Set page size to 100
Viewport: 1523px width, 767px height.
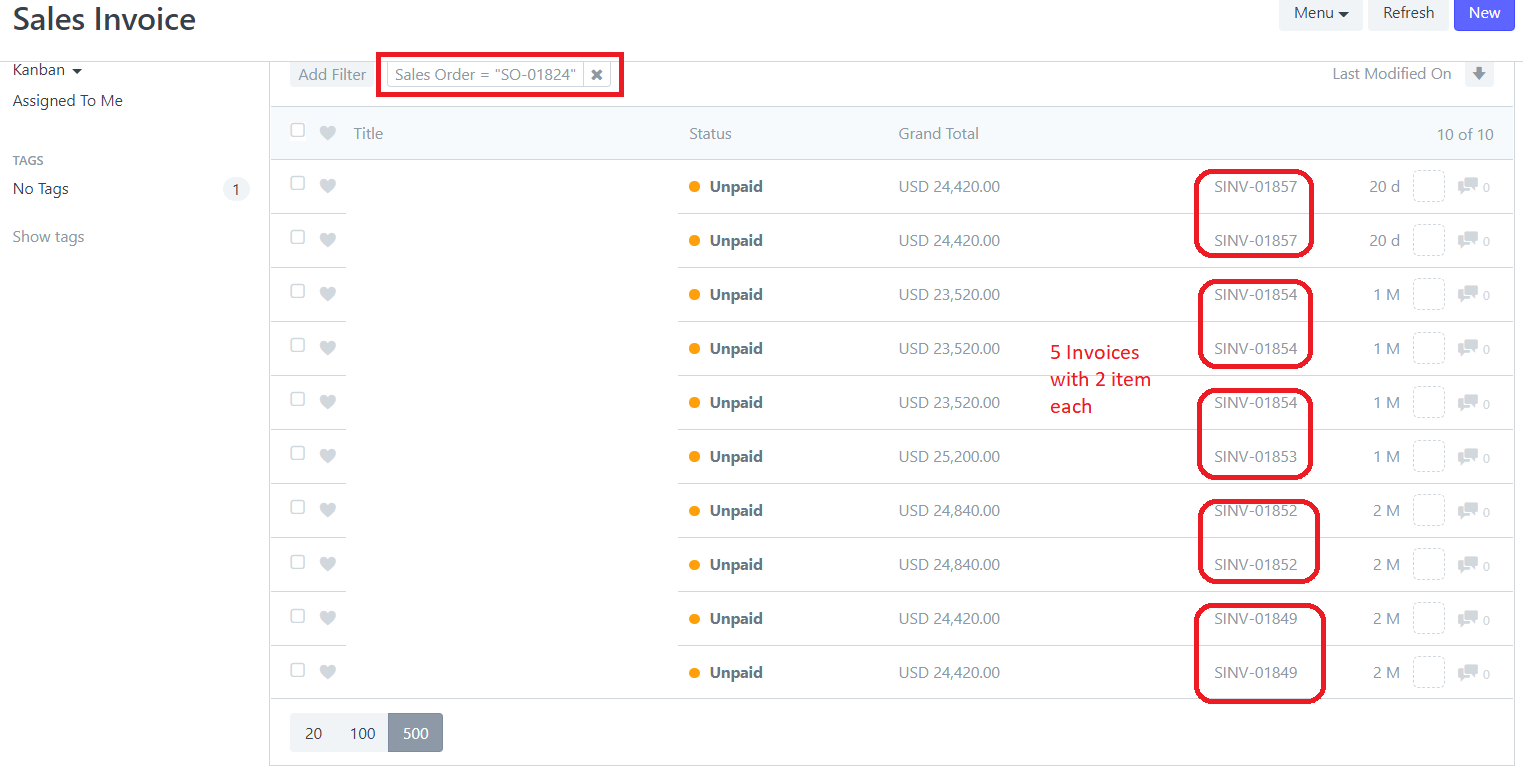click(x=362, y=733)
